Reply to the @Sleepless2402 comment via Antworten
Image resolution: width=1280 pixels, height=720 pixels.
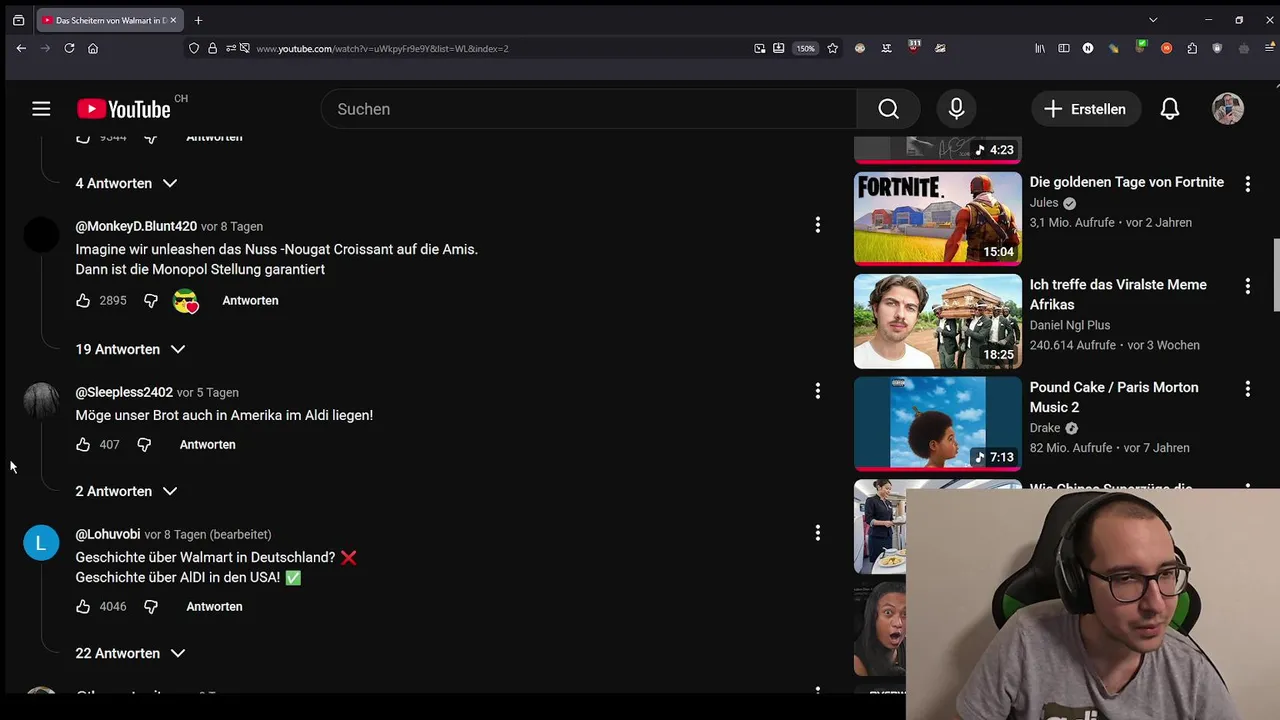207,444
